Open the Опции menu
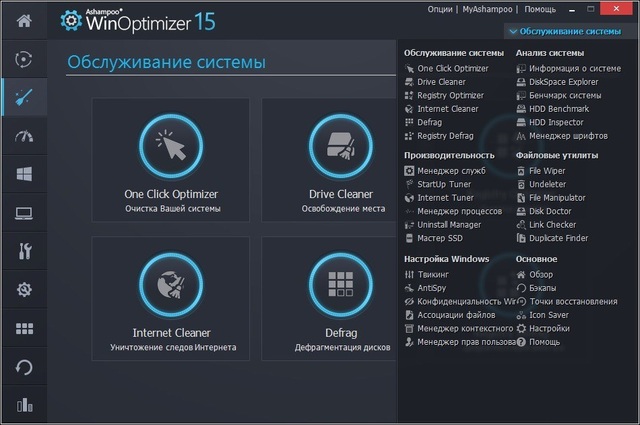The width and height of the screenshot is (640, 425). pos(439,9)
